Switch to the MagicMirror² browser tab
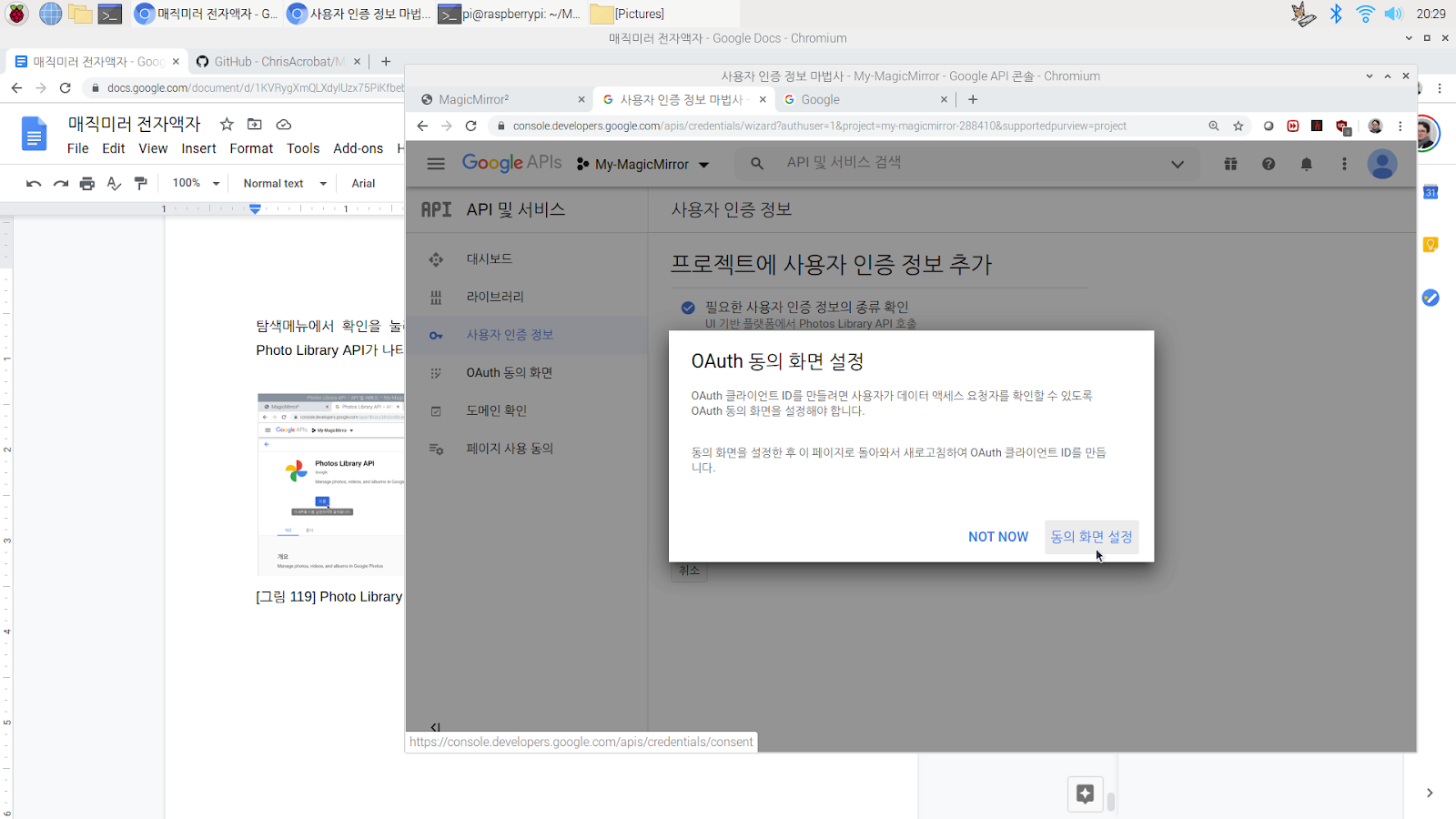 point(502,99)
